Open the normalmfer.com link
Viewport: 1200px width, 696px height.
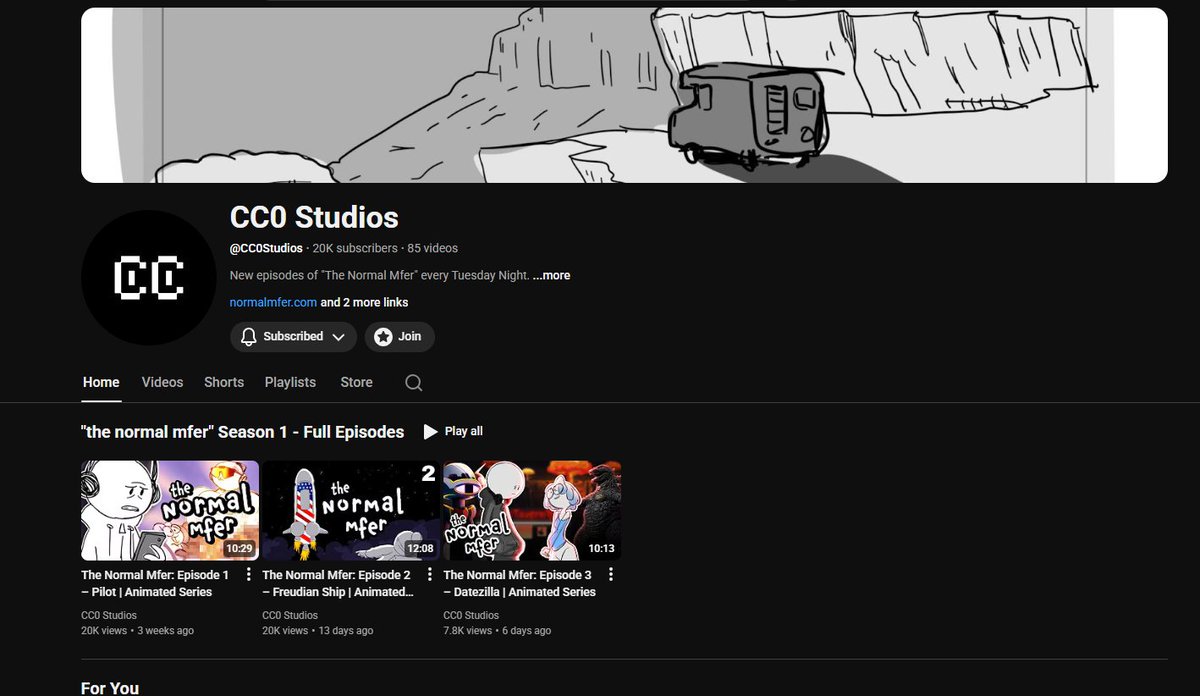point(273,302)
